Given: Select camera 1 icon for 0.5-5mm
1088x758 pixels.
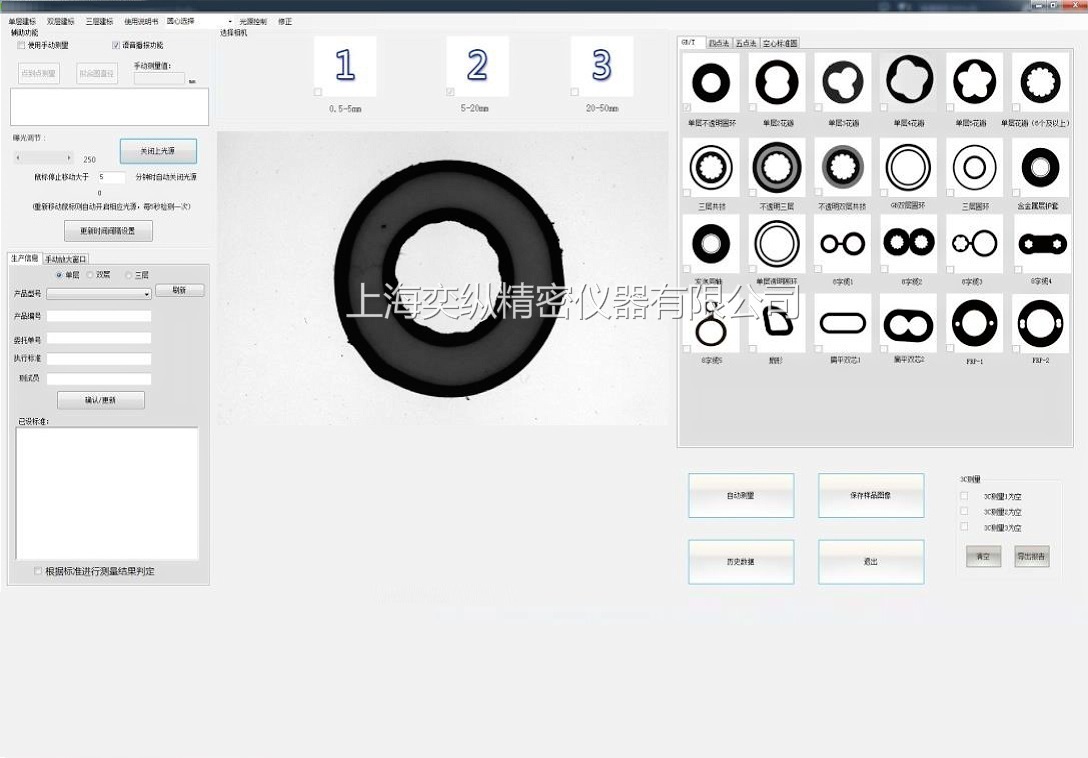Looking at the screenshot, I should [x=345, y=66].
